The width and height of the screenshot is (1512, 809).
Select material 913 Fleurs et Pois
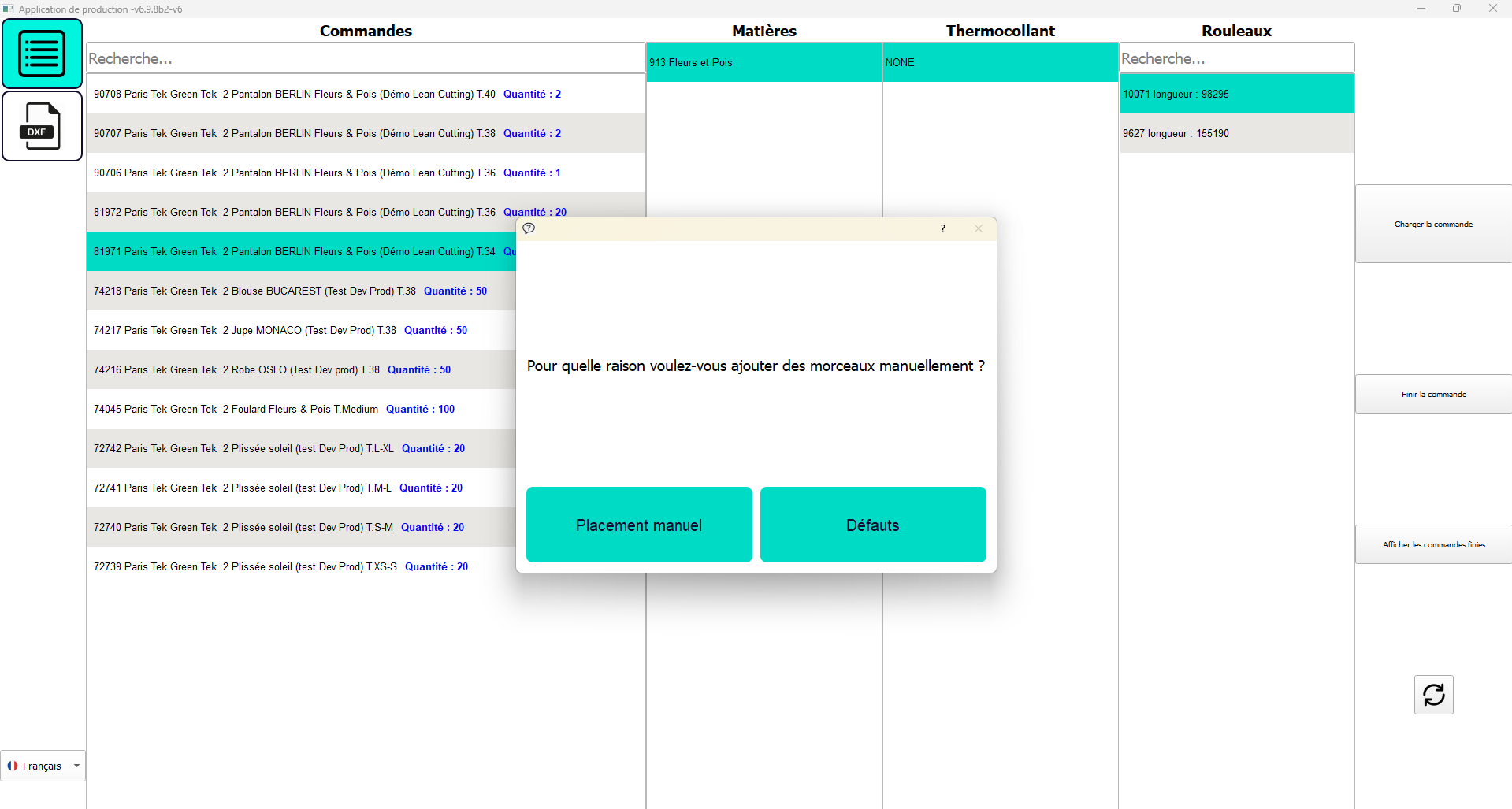coord(763,62)
